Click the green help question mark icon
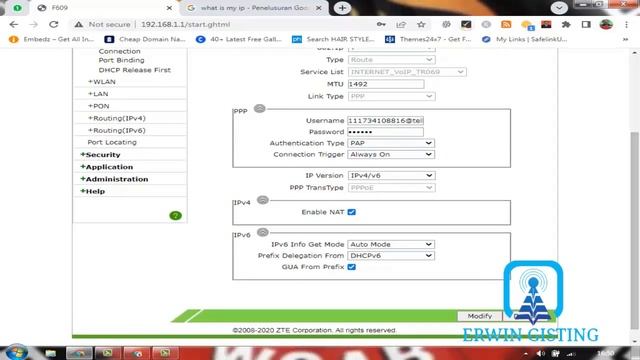The width and height of the screenshot is (640, 360). coord(176,216)
